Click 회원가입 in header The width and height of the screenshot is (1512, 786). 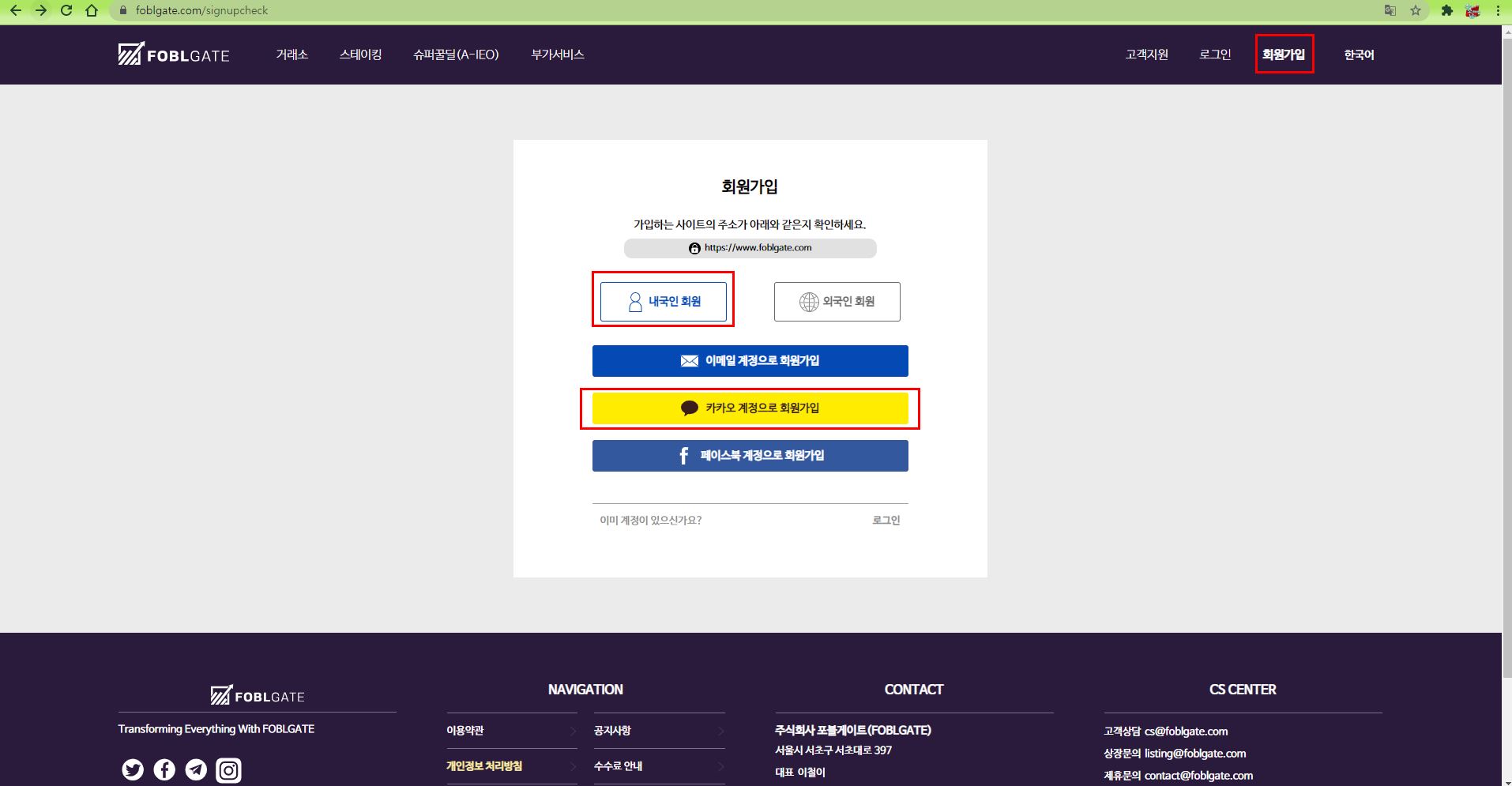click(1284, 55)
